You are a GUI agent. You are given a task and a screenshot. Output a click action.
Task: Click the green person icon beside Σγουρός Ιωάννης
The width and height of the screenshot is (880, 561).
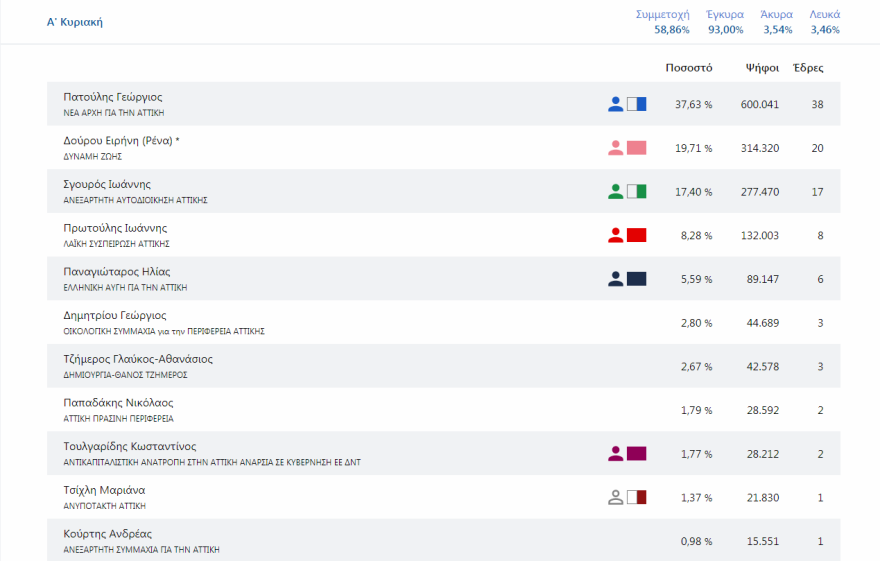coord(616,191)
